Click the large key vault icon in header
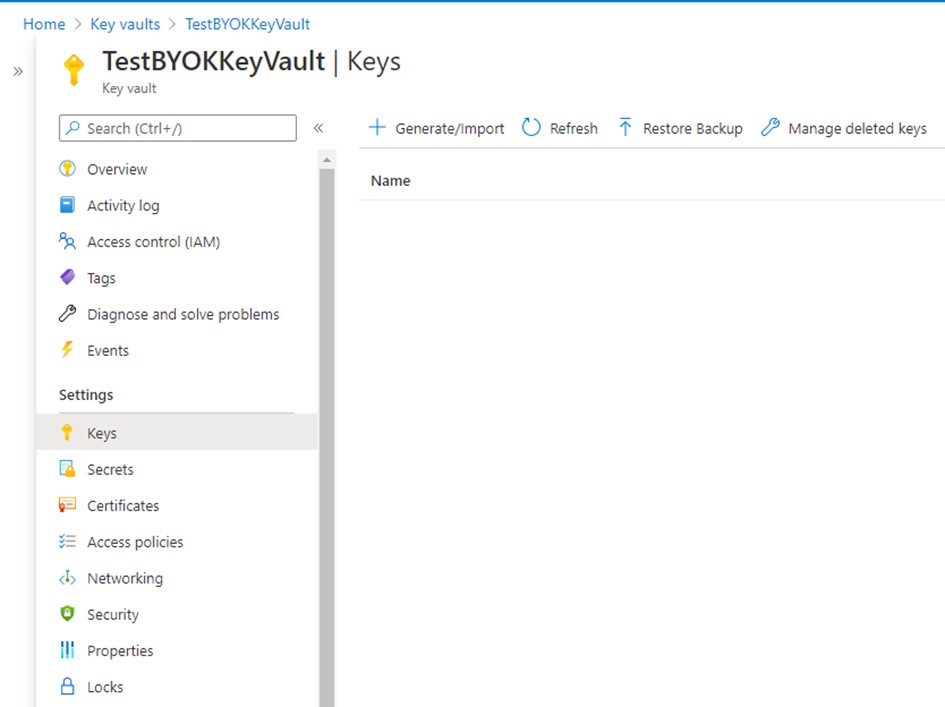 [x=74, y=70]
